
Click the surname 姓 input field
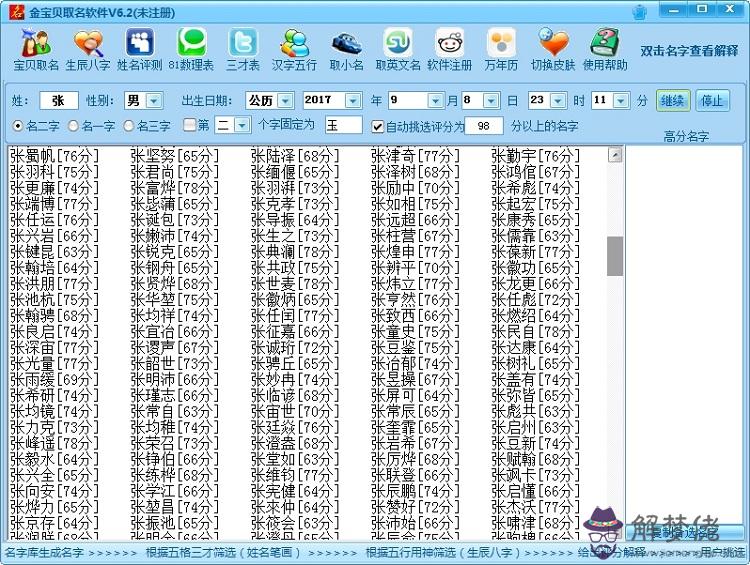pos(59,101)
